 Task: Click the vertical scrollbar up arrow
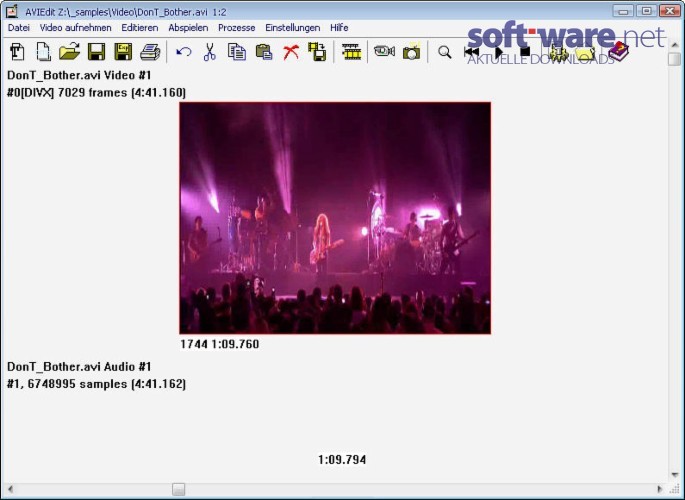tap(675, 45)
